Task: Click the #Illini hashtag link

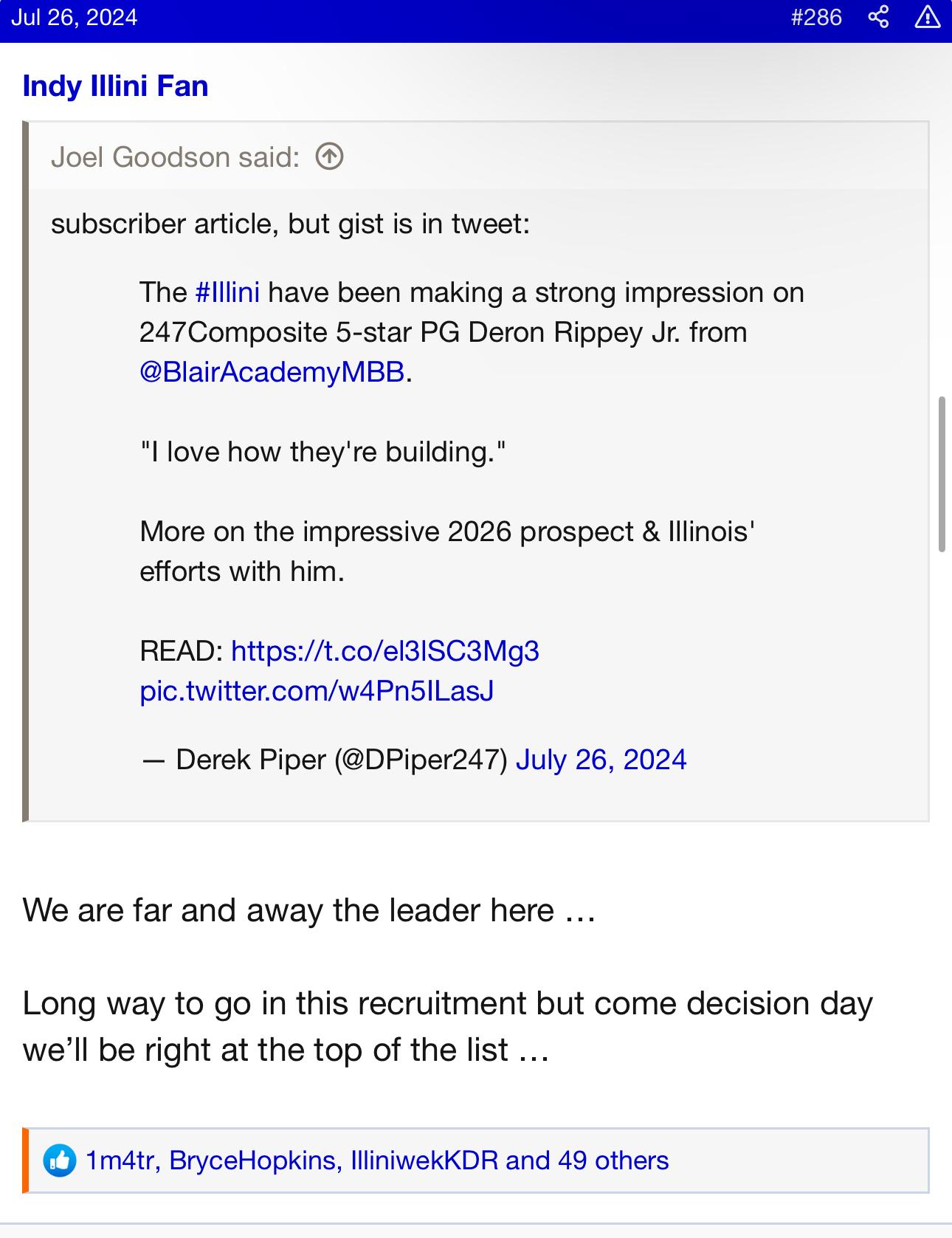Action: click(x=227, y=293)
